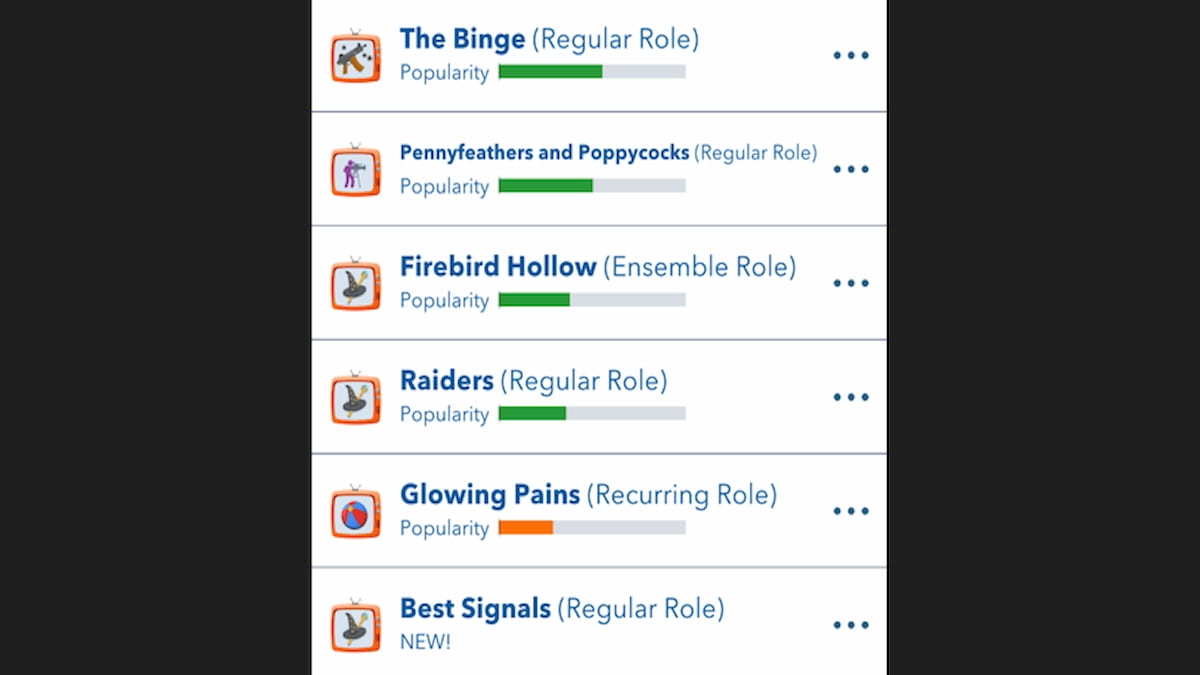Tap the ellipsis beside Best Signals
The width and height of the screenshot is (1200, 675).
[x=851, y=625]
